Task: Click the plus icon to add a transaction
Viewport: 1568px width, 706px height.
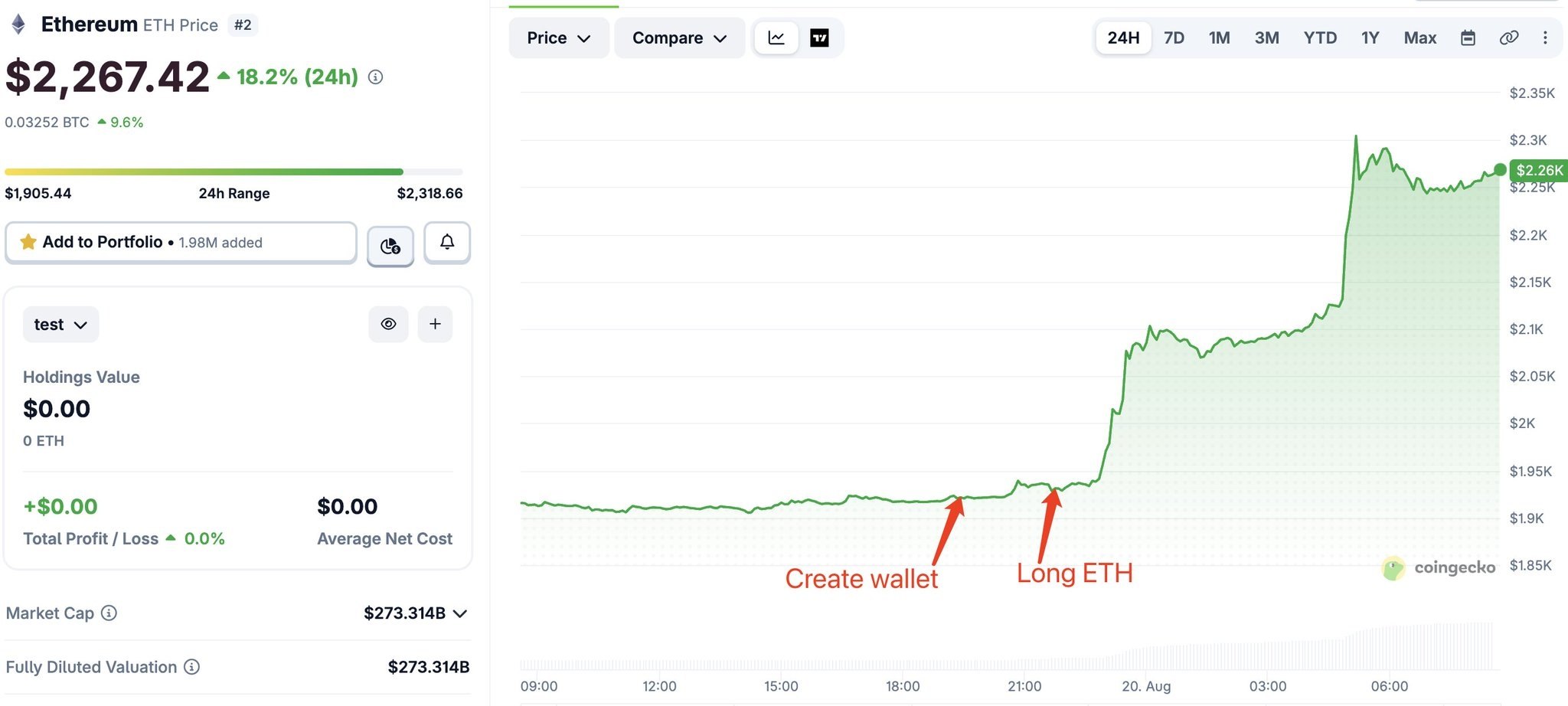Action: click(435, 324)
